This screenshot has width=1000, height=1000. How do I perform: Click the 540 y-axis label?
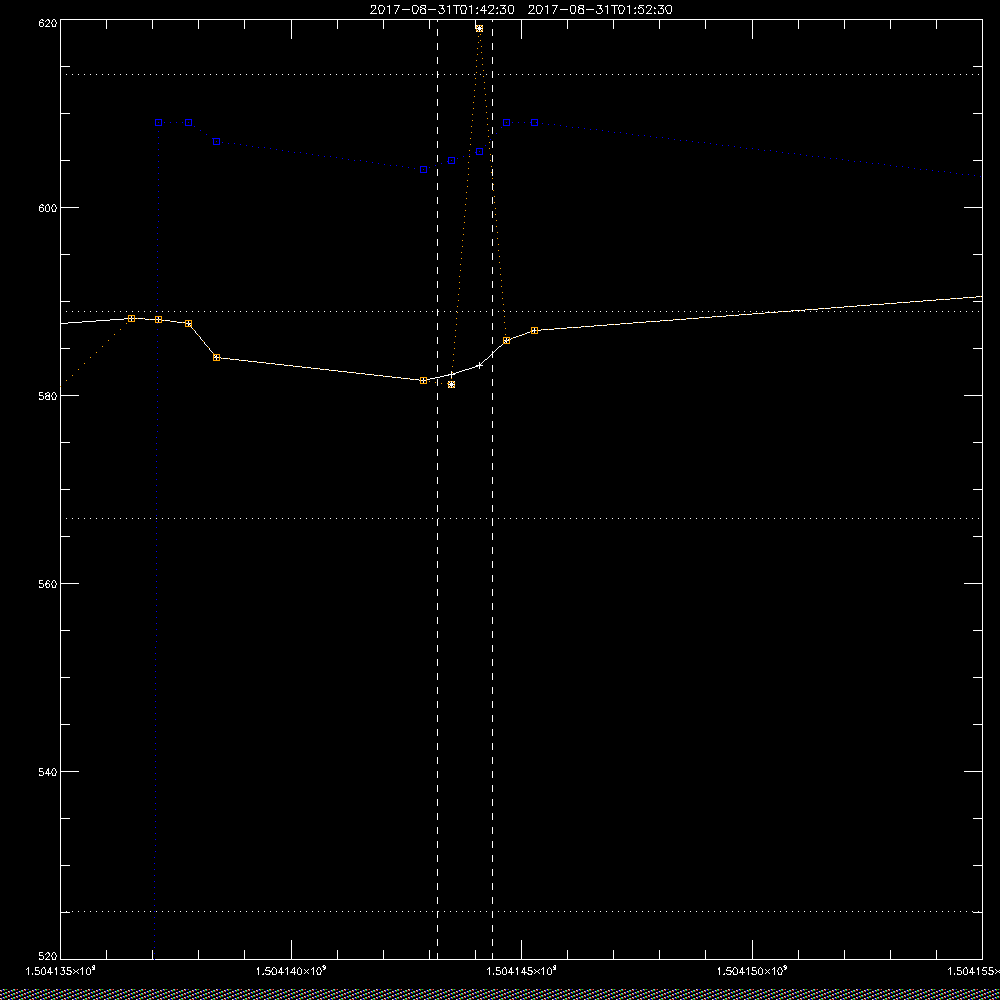coord(48,772)
